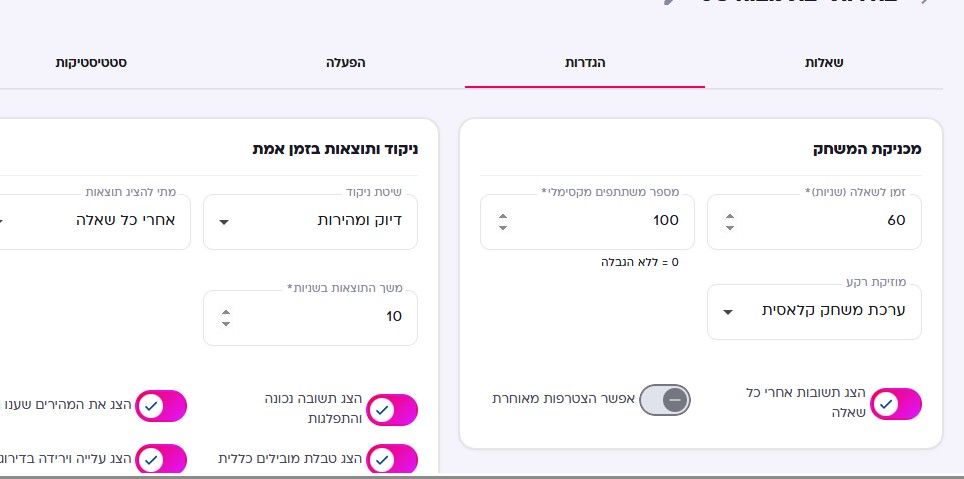
Task: Decrease זמן לשאלה seconds with down arrow
Action: tap(730, 228)
